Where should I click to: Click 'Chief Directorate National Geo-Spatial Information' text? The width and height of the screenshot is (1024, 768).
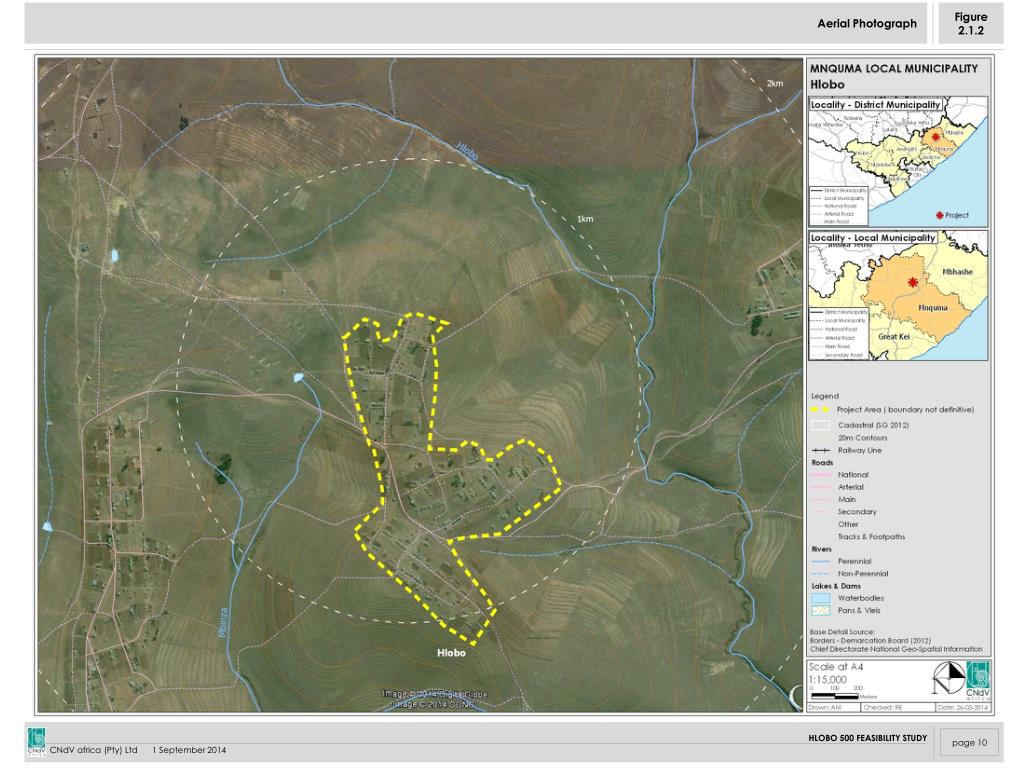896,649
